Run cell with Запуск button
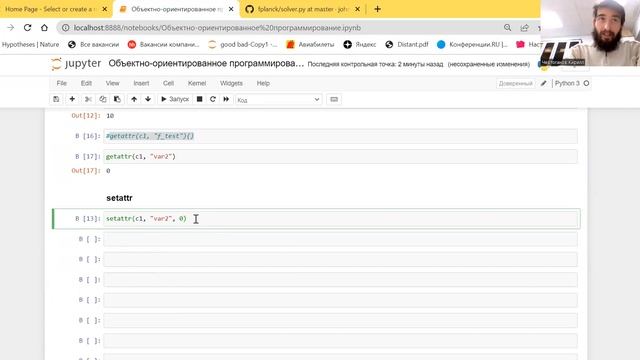Image resolution: width=640 pixels, height=360 pixels. (x=175, y=99)
